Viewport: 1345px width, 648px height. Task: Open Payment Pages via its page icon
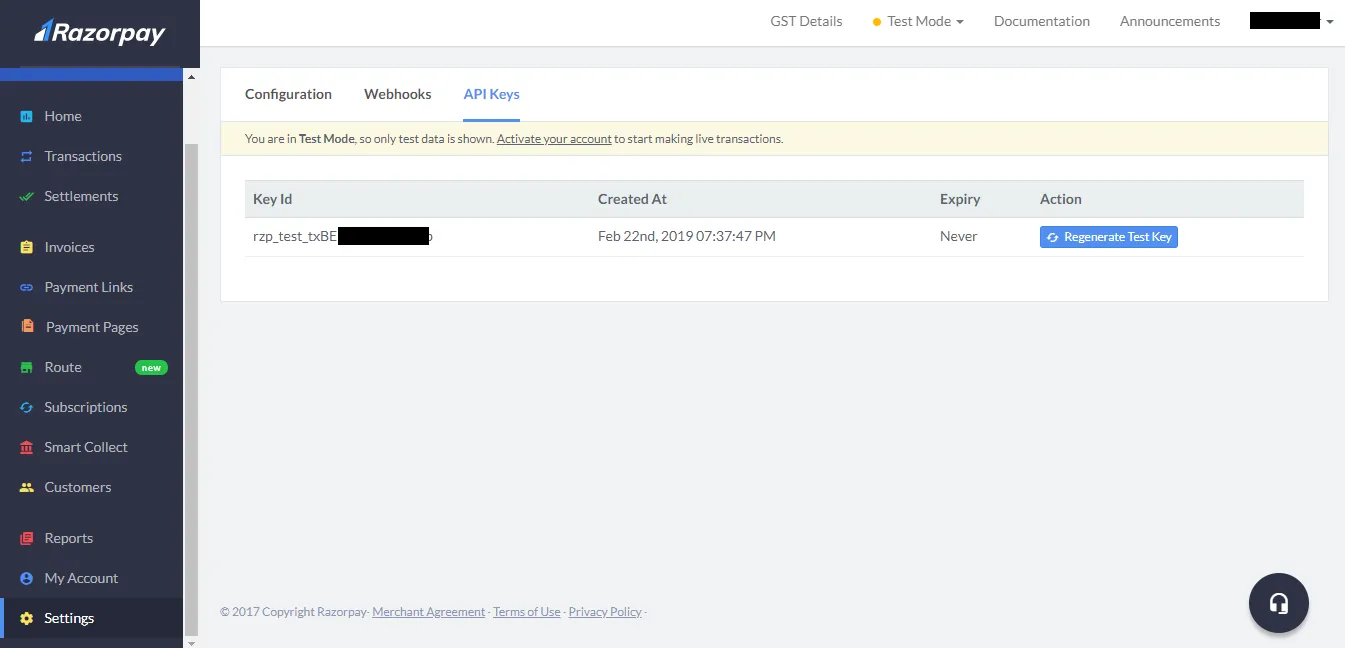click(27, 327)
